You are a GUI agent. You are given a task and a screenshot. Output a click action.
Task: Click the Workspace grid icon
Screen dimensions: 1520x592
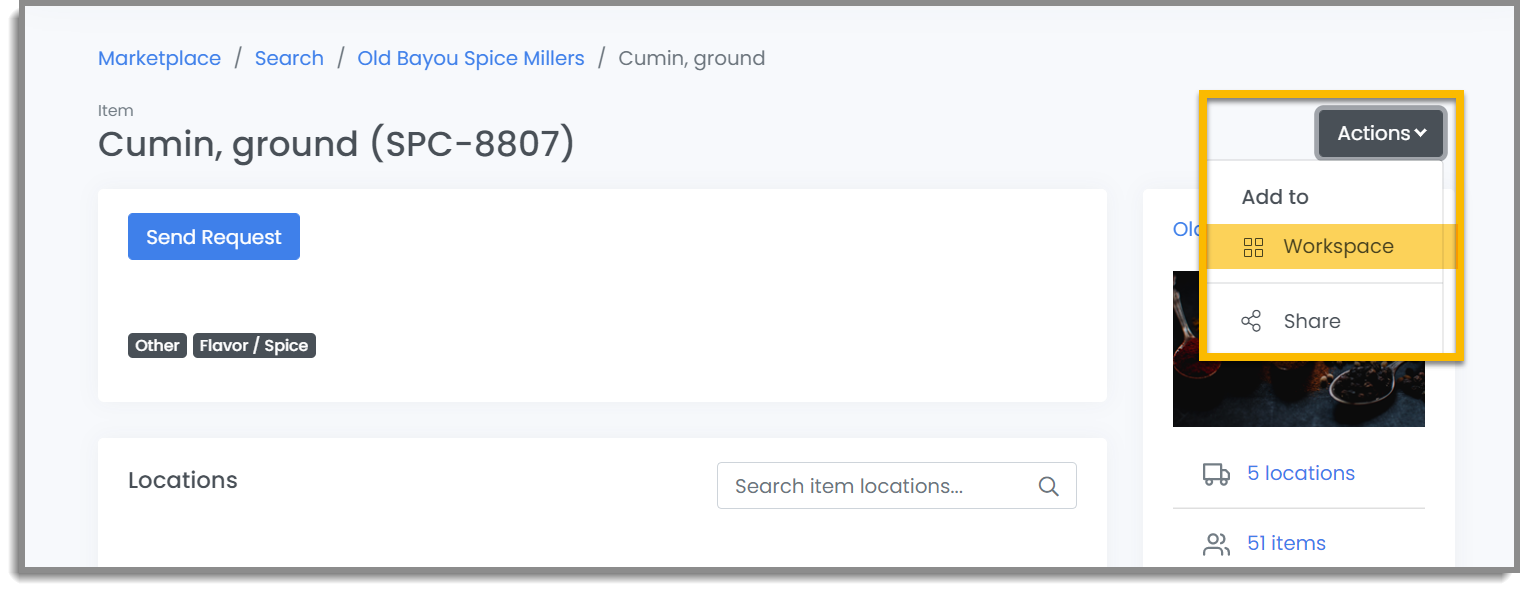click(1253, 247)
